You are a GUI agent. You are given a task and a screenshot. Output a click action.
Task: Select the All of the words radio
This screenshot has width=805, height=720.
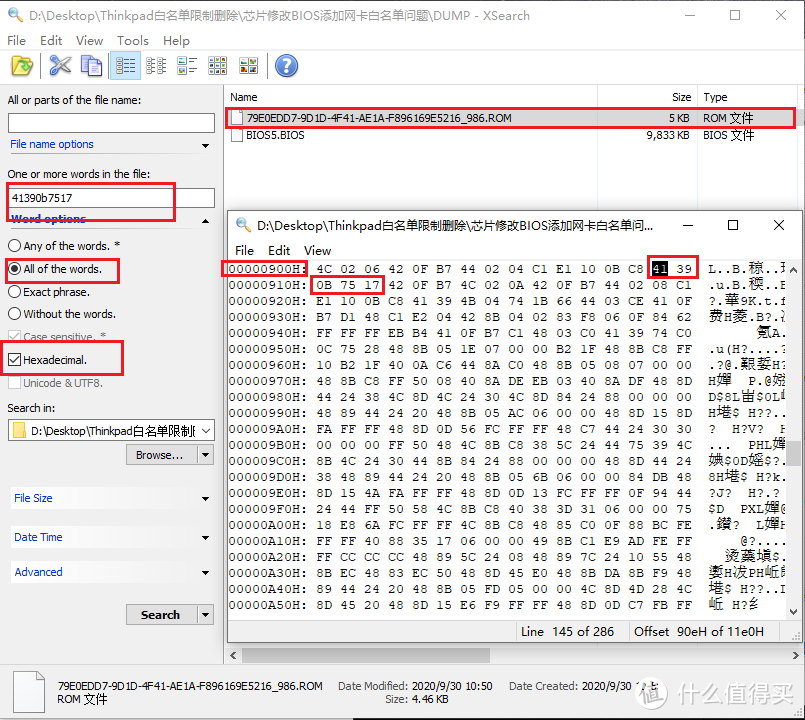pyautogui.click(x=14, y=269)
